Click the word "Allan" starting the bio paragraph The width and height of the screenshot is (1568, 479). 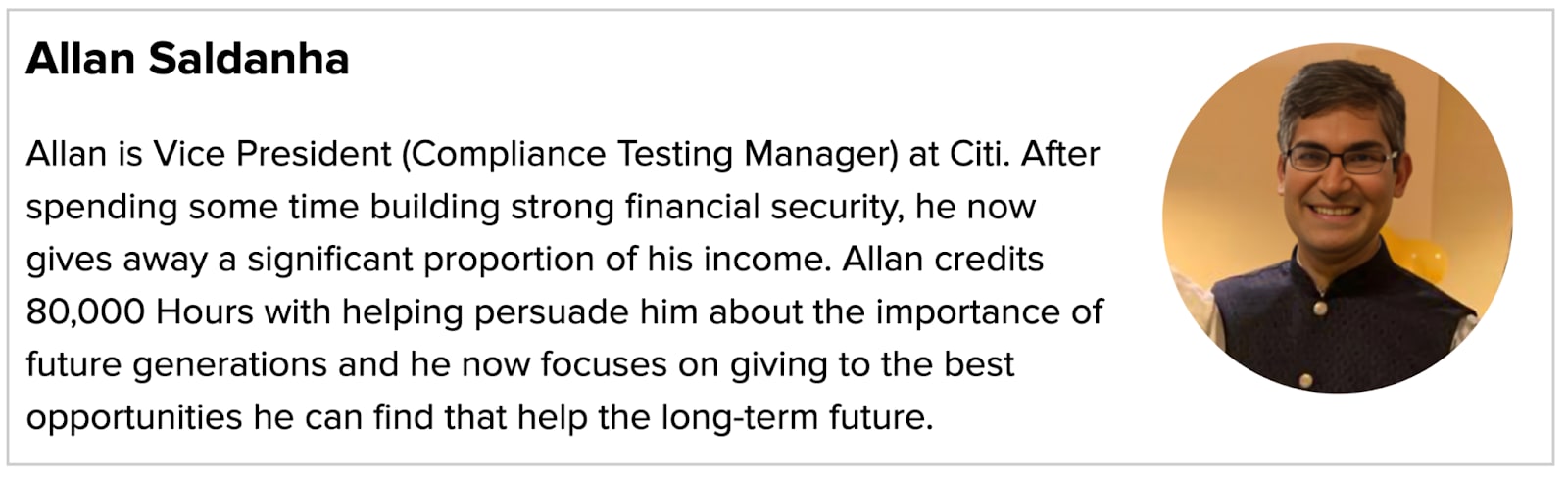66,155
